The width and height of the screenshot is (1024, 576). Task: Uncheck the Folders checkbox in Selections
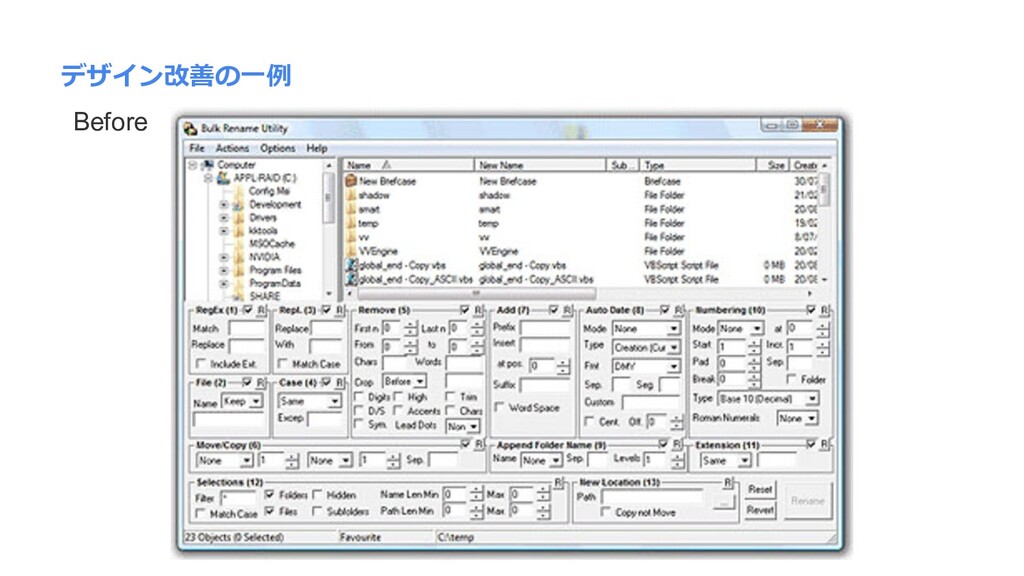tap(270, 495)
